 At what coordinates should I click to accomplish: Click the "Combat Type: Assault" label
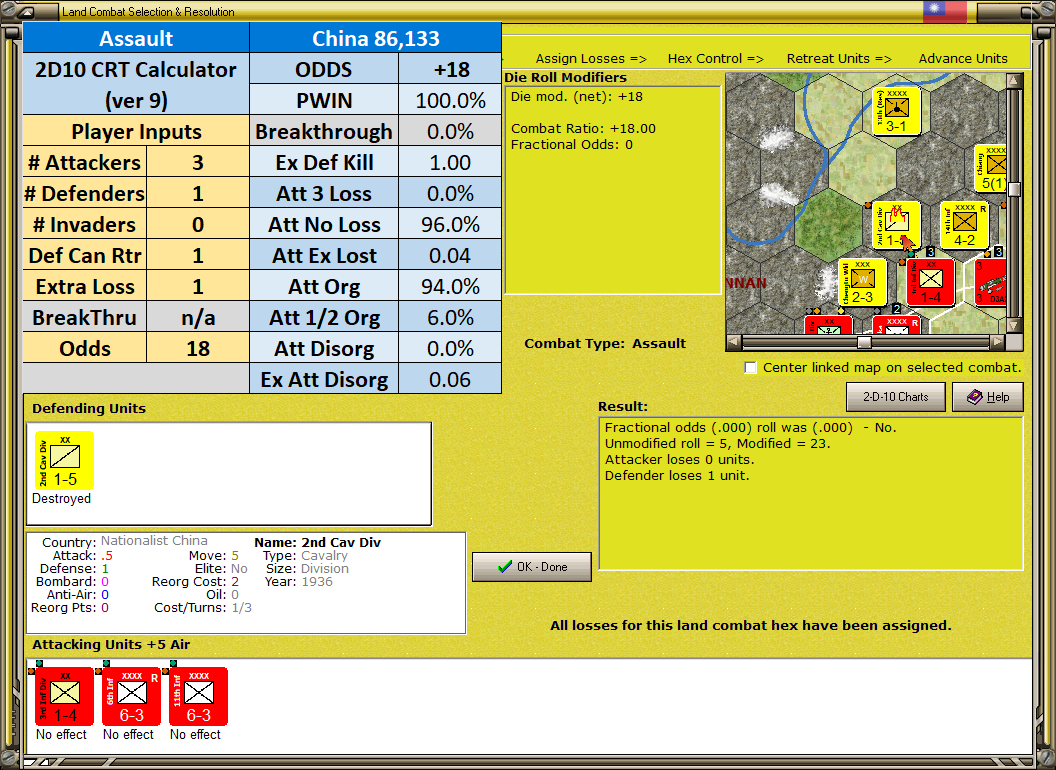point(605,344)
